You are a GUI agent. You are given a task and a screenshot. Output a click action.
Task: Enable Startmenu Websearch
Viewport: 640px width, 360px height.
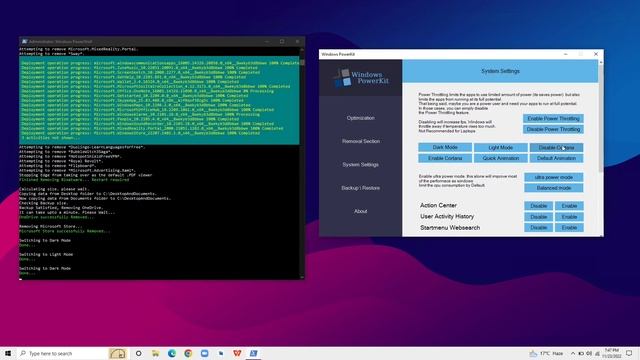569,228
